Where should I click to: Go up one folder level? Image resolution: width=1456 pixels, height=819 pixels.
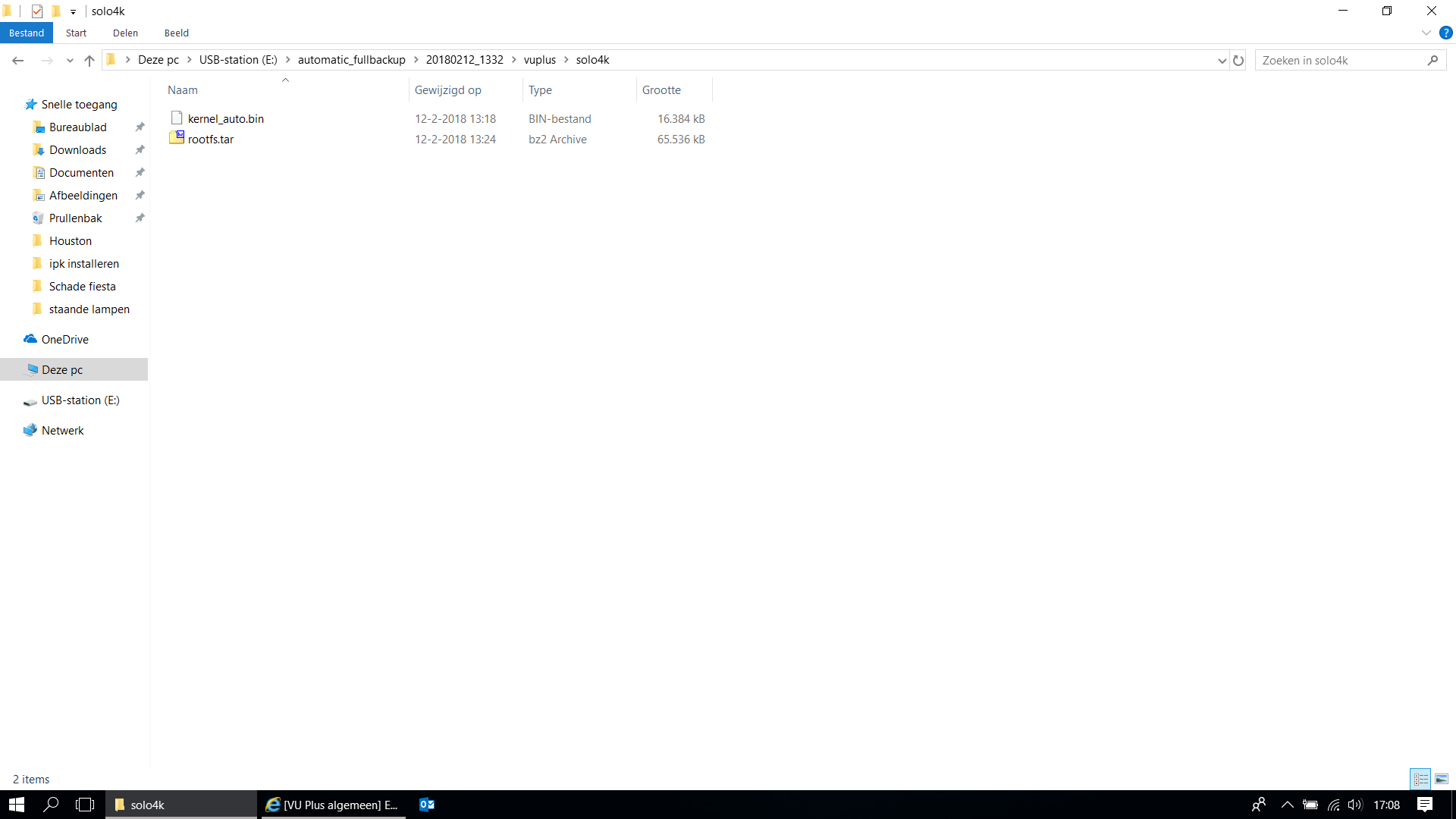coord(89,60)
